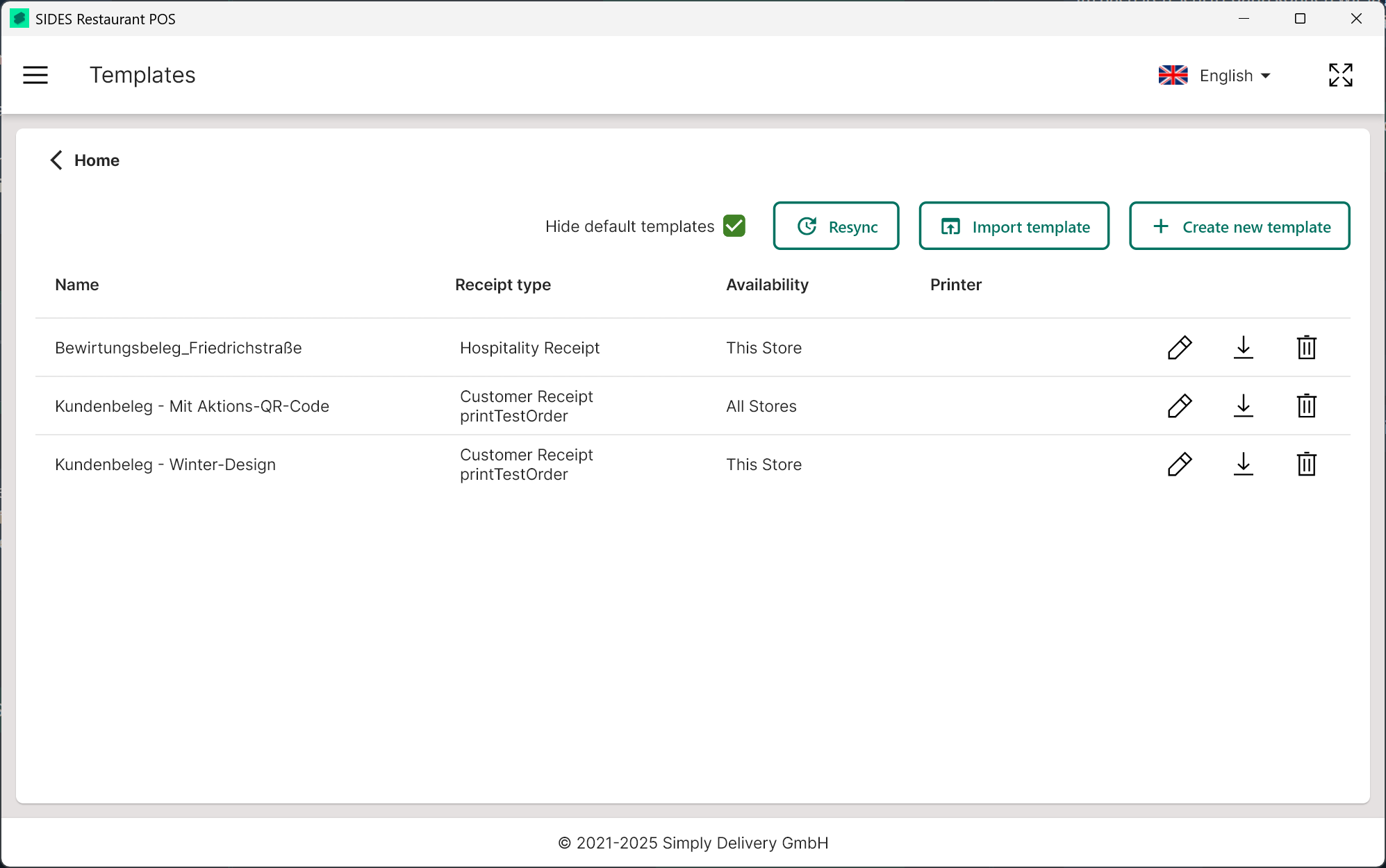Download the Mit Aktions-QR-Code template

click(x=1243, y=406)
